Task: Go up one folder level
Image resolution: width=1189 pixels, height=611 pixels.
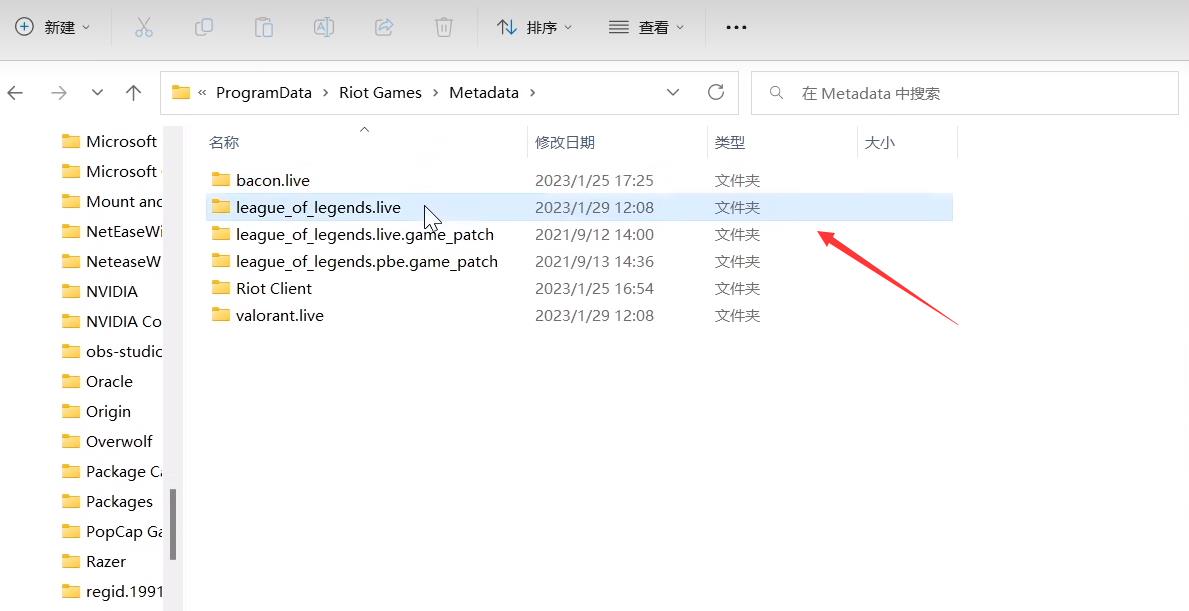Action: pos(133,92)
